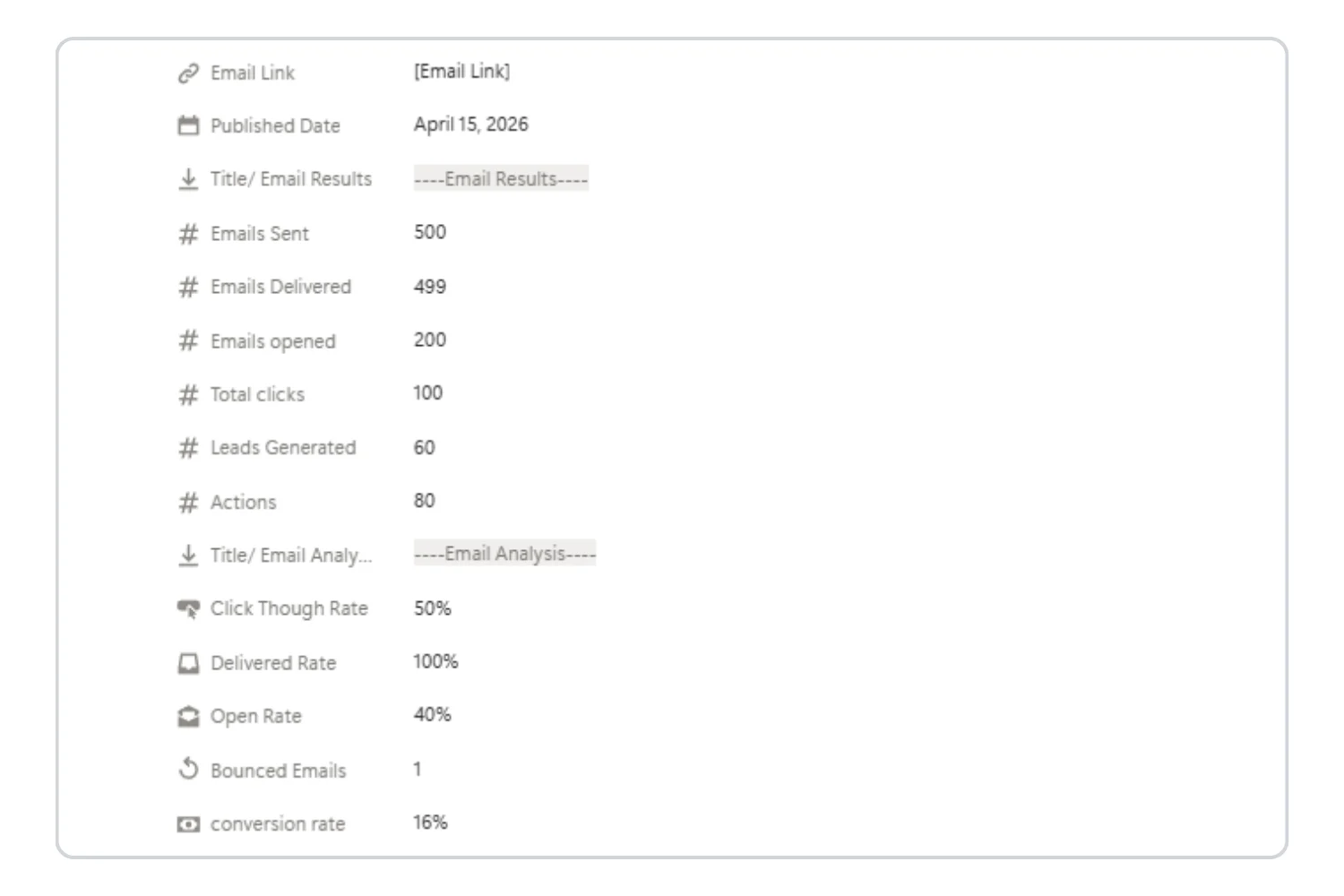Viewport: 1344px width, 896px height.
Task: Click the banknote icon beside conversion rate
Action: (187, 823)
